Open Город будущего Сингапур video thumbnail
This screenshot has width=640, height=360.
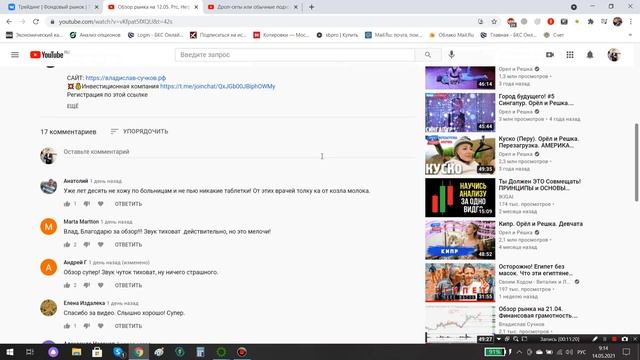tap(460, 112)
